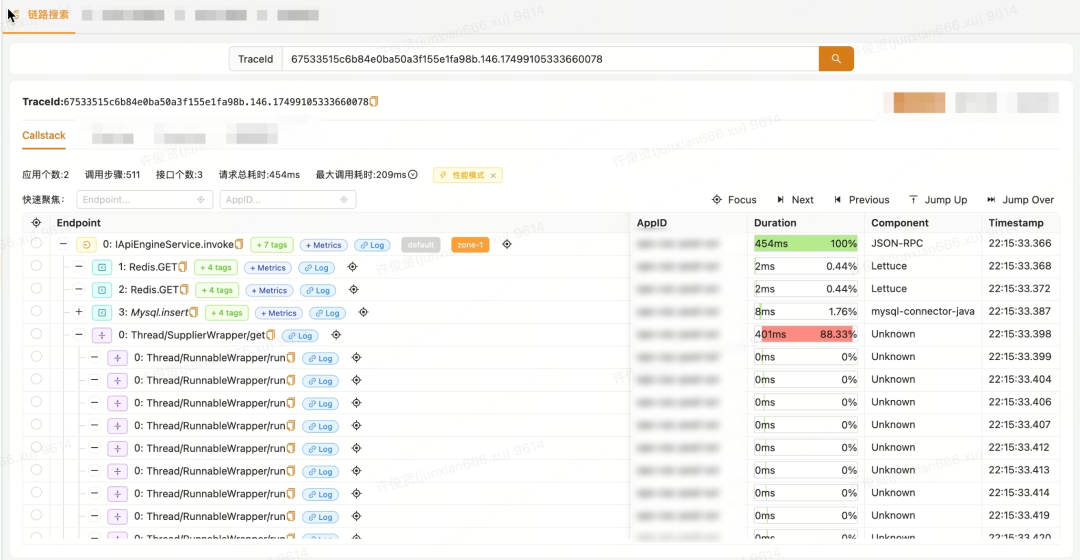Collapse the RunnableWrapper/run node at 22:15:33.413
The height and width of the screenshot is (560, 1080).
pos(94,471)
